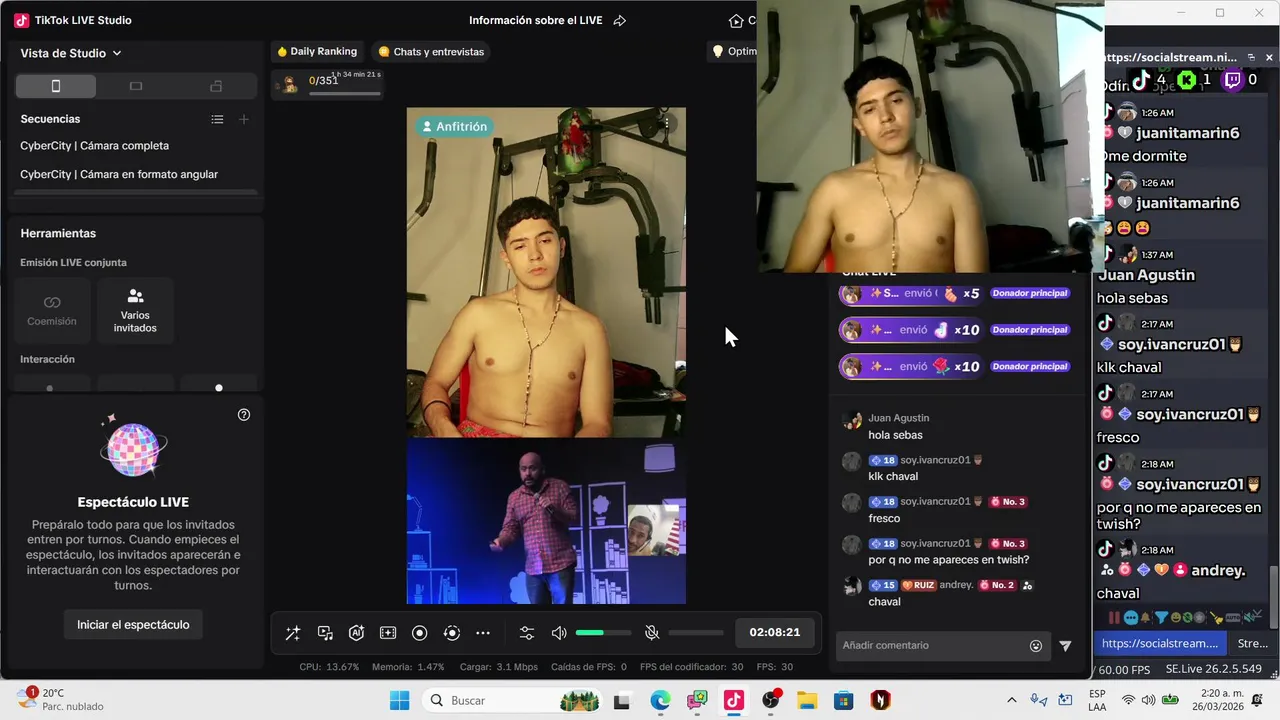Click the Coemisión tool
The image size is (1280, 720).
coord(52,310)
